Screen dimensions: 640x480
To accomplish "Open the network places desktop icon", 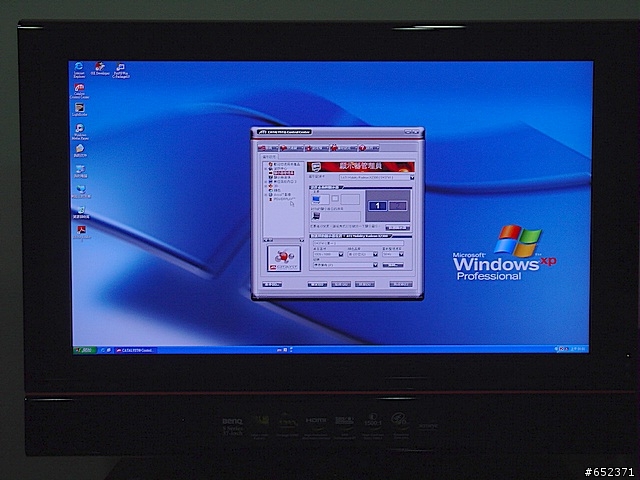I will pos(81,191).
